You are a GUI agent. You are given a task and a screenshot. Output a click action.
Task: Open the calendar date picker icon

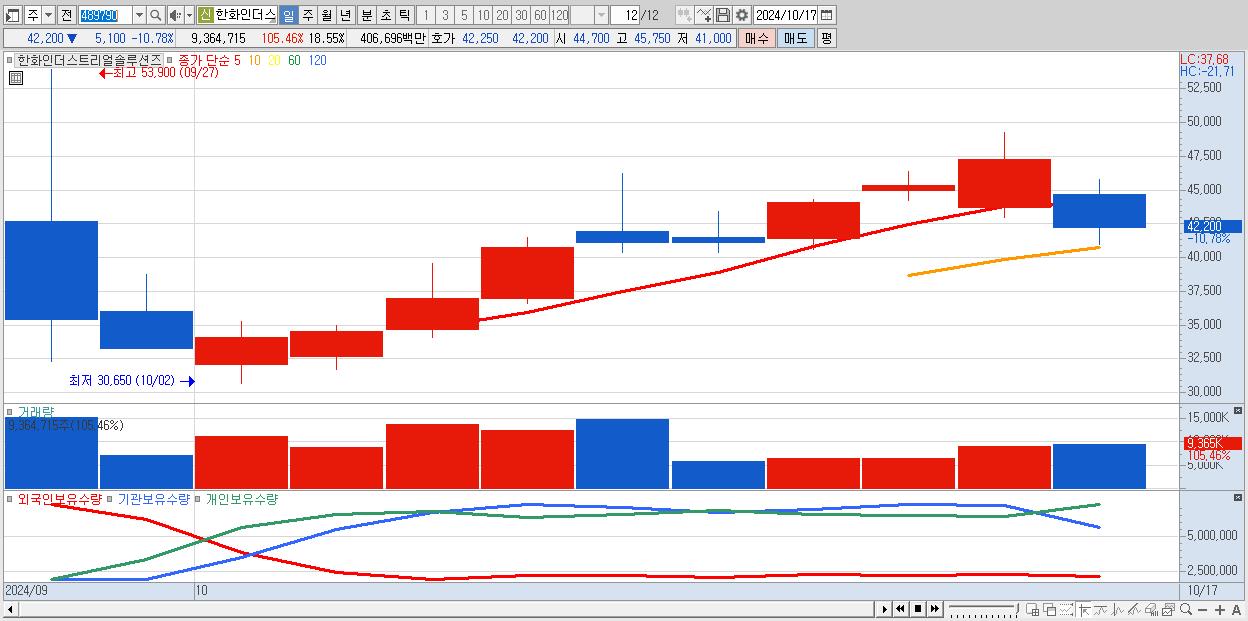pyautogui.click(x=826, y=15)
